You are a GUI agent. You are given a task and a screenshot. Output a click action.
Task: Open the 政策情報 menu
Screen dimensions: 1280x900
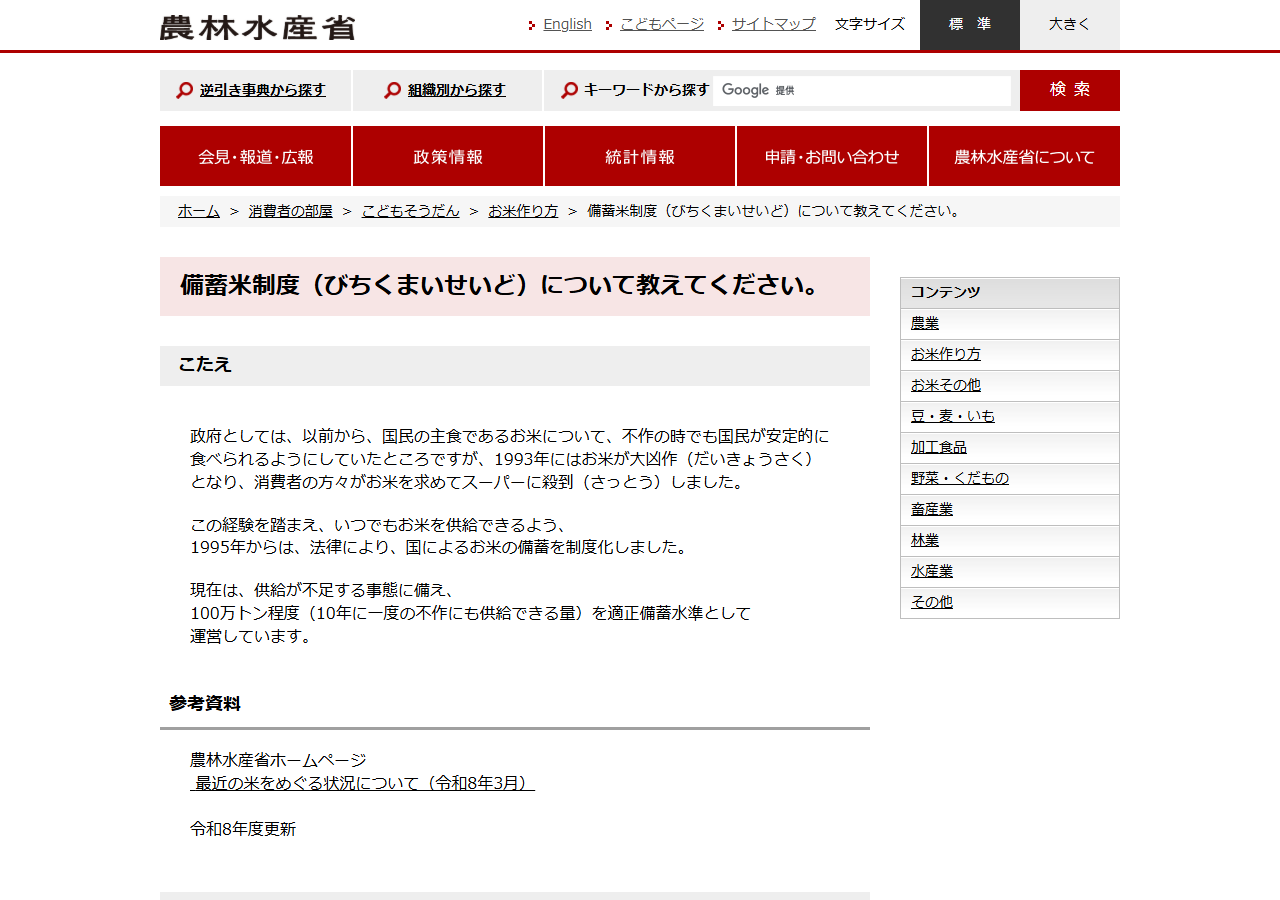click(x=448, y=156)
